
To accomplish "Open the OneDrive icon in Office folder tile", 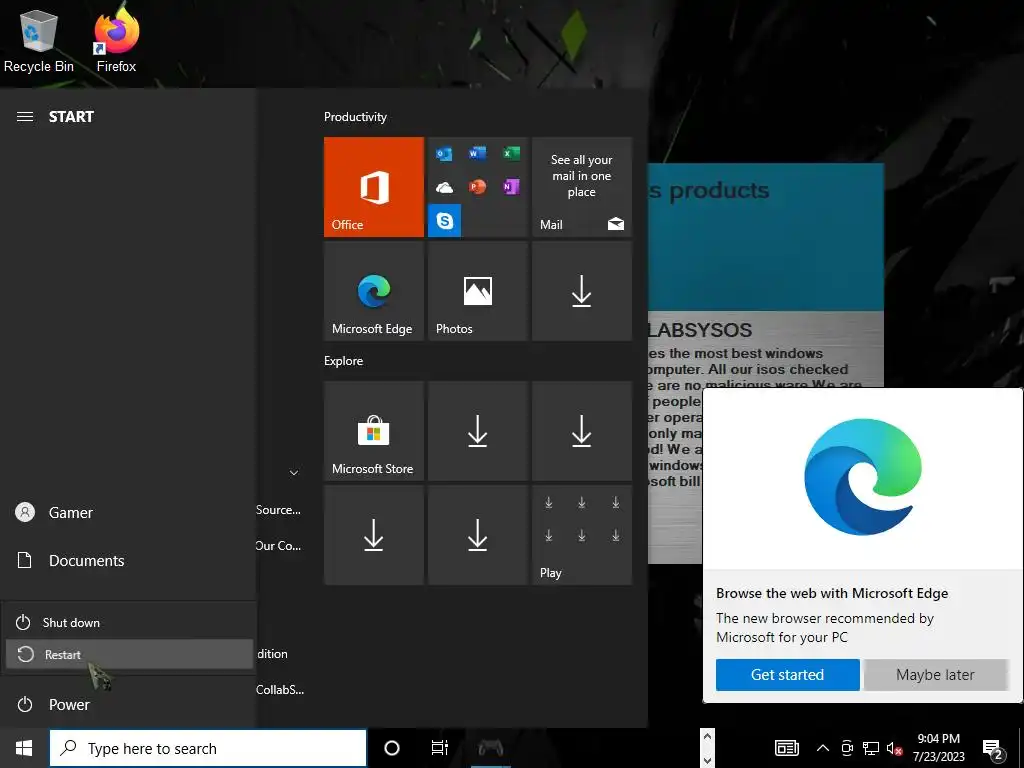I will (x=444, y=188).
